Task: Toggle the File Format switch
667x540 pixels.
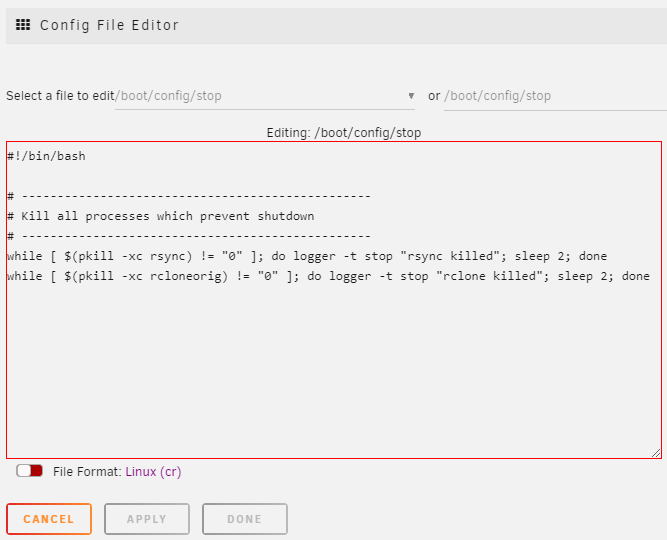Action: (29, 471)
